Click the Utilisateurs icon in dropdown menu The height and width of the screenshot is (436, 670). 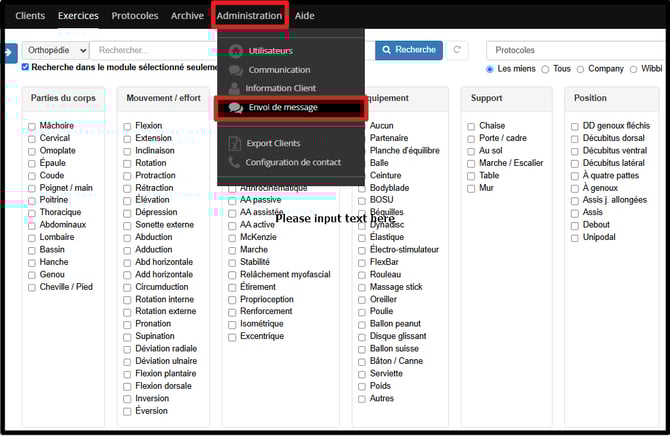(x=236, y=51)
